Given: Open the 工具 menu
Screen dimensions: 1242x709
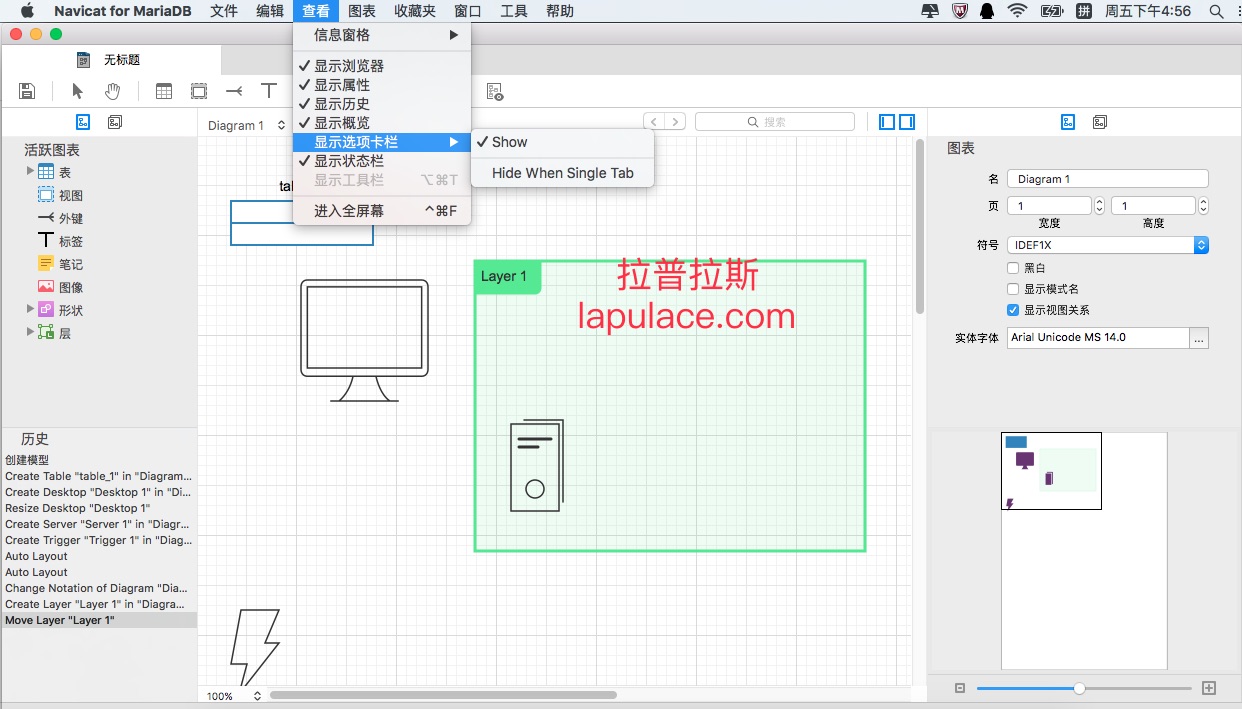Looking at the screenshot, I should (514, 11).
